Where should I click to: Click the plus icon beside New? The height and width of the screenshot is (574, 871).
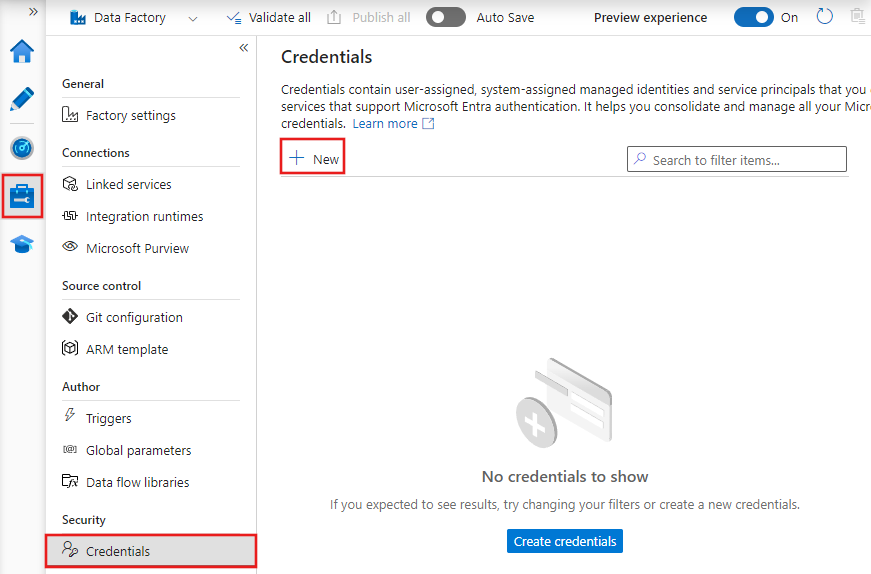click(x=297, y=158)
